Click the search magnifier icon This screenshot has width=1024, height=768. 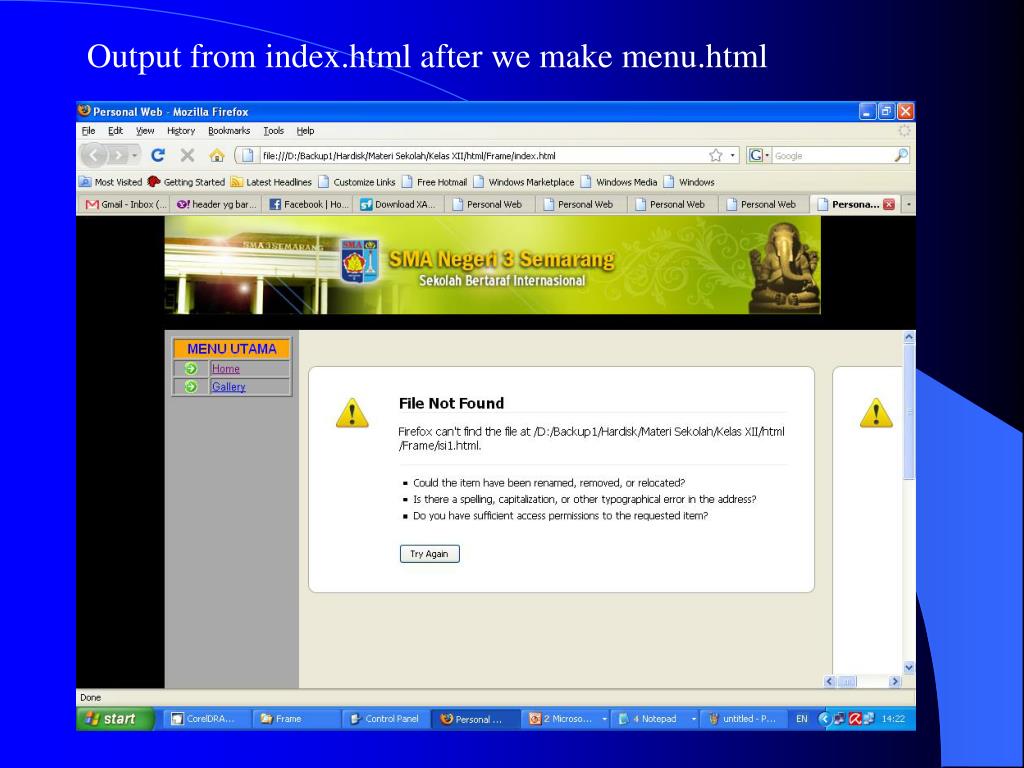pos(901,155)
